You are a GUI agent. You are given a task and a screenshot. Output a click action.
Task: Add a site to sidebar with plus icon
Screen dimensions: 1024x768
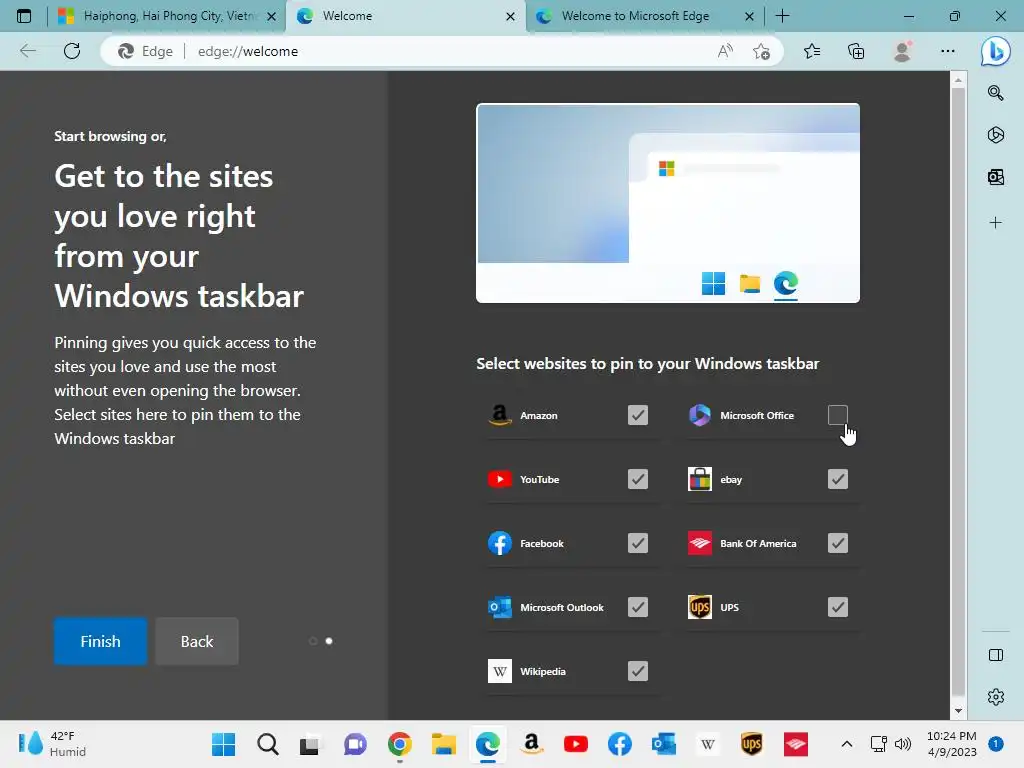click(995, 223)
